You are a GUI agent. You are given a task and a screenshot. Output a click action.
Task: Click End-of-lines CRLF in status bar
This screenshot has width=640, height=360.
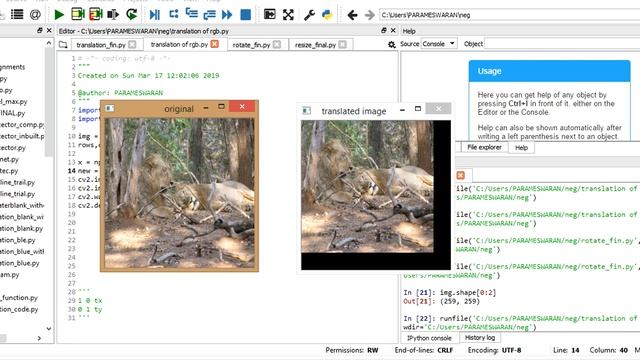click(x=424, y=350)
